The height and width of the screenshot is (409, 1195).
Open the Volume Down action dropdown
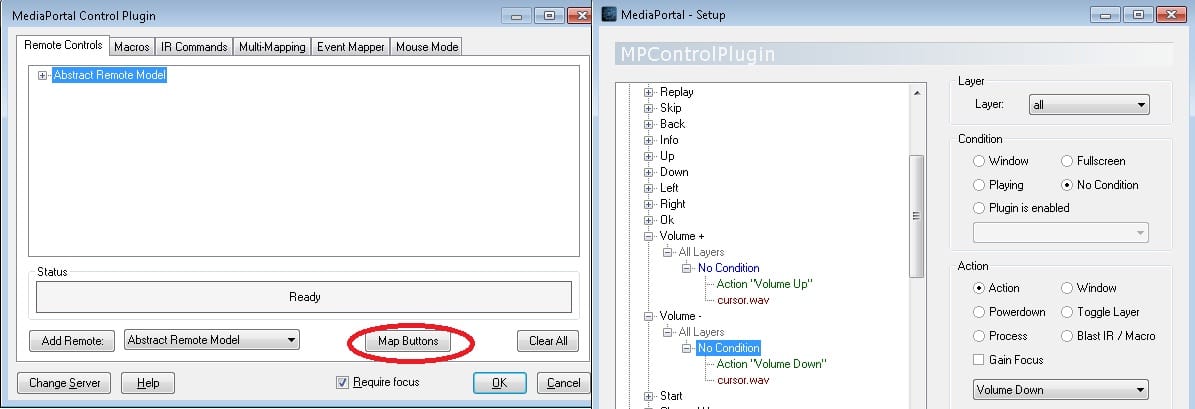coord(1060,390)
